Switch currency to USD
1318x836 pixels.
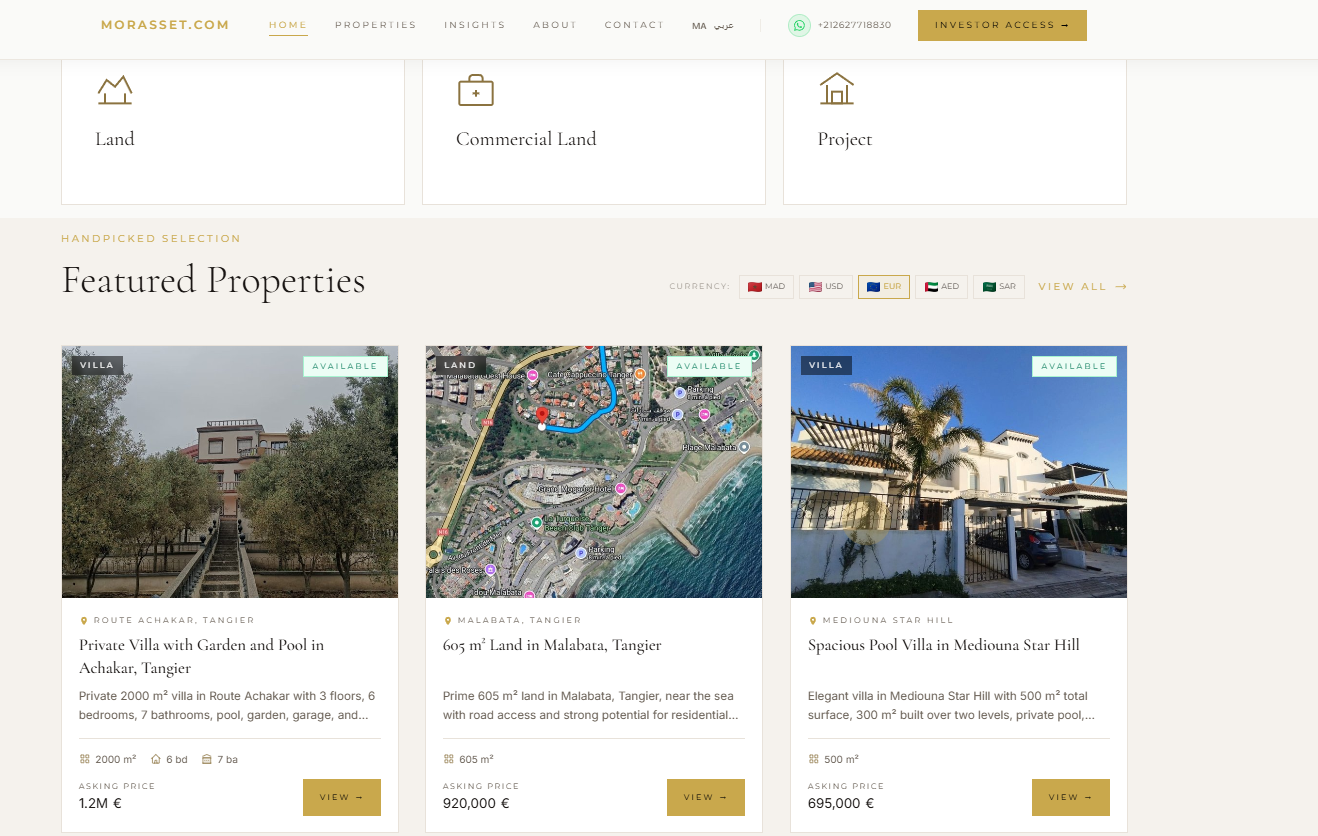coord(826,287)
